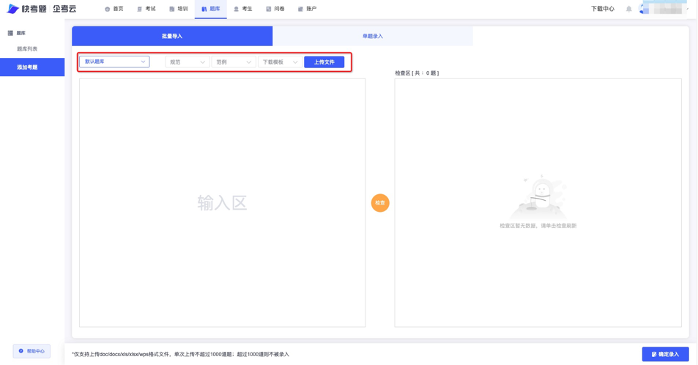698x365 pixels.
Task: Expand the 默认题库 question bank dropdown
Action: pyautogui.click(x=114, y=62)
